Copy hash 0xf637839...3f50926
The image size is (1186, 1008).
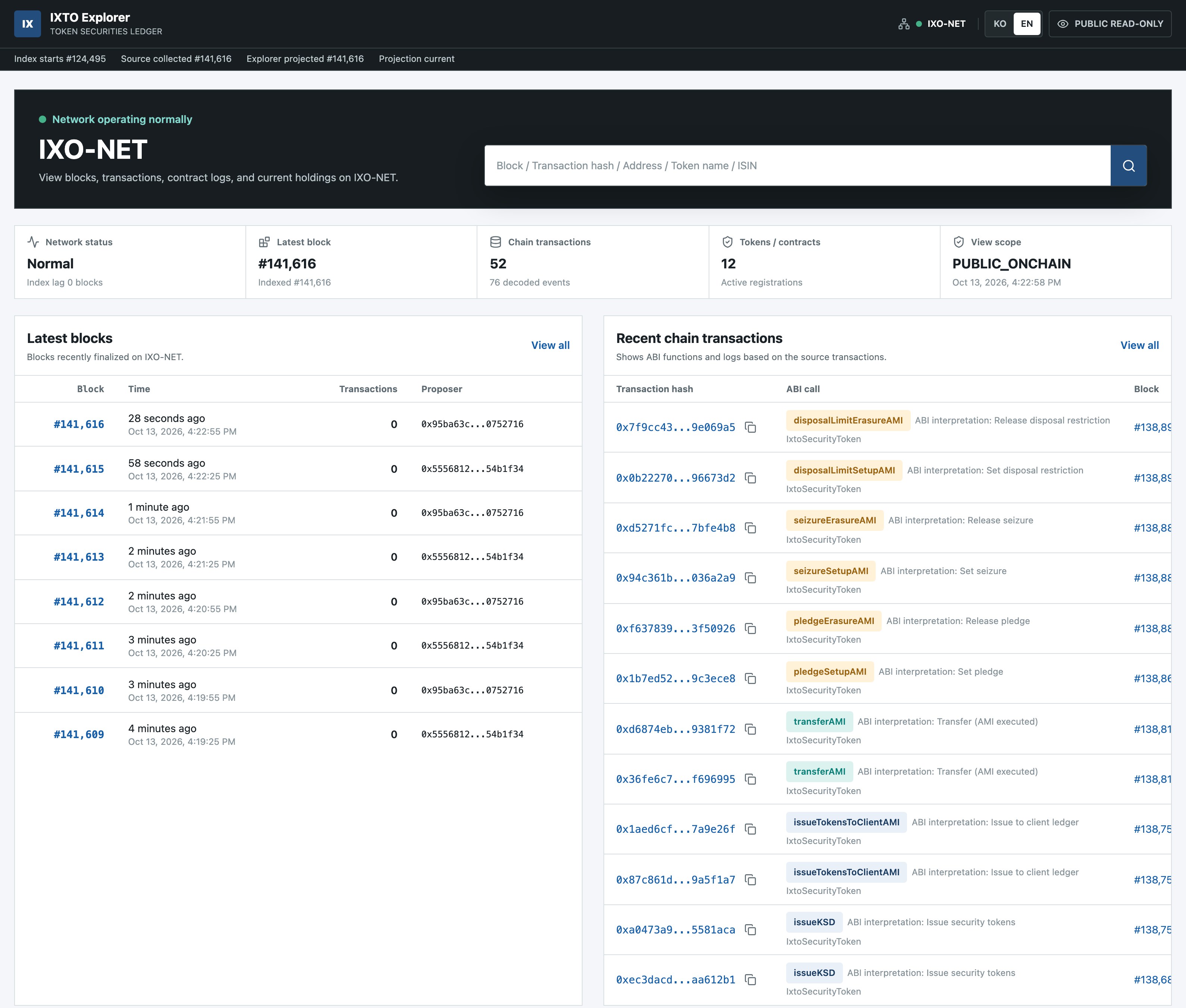tap(750, 629)
